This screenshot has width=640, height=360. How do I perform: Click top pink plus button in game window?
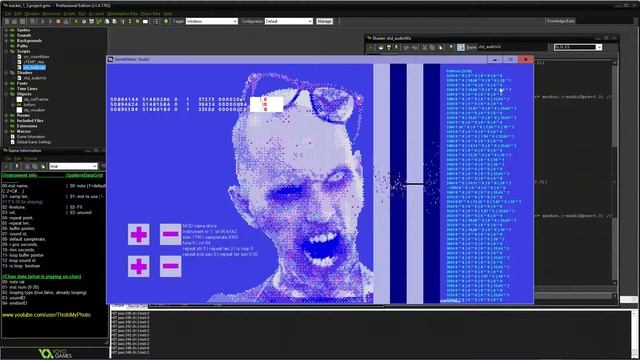(138, 234)
